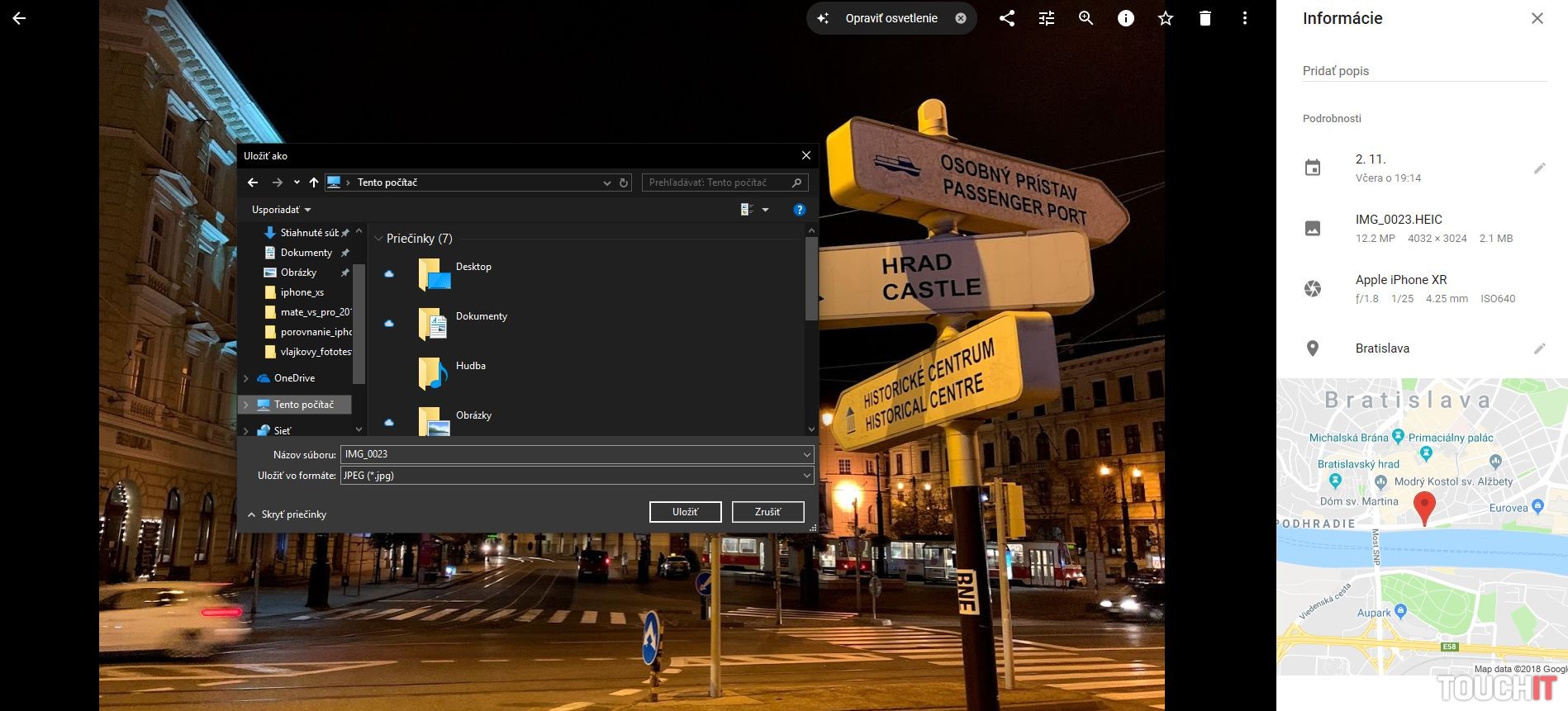
Task: Open the Uložiť vo formáte dropdown
Action: [576, 476]
